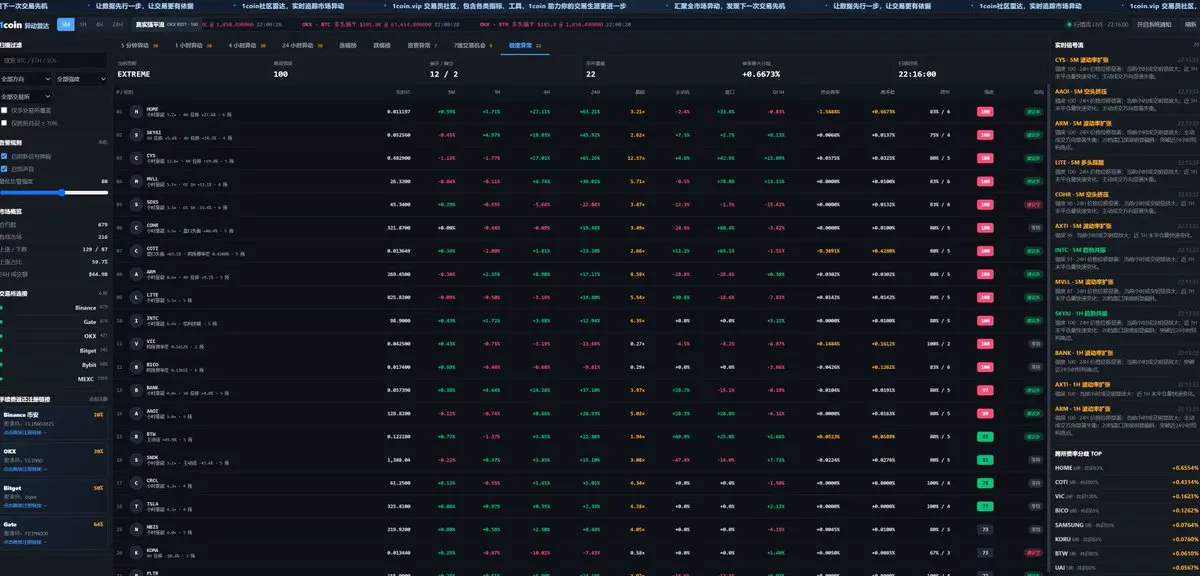
Task: Open the all-directions dropdown
Action: click(x=25, y=77)
